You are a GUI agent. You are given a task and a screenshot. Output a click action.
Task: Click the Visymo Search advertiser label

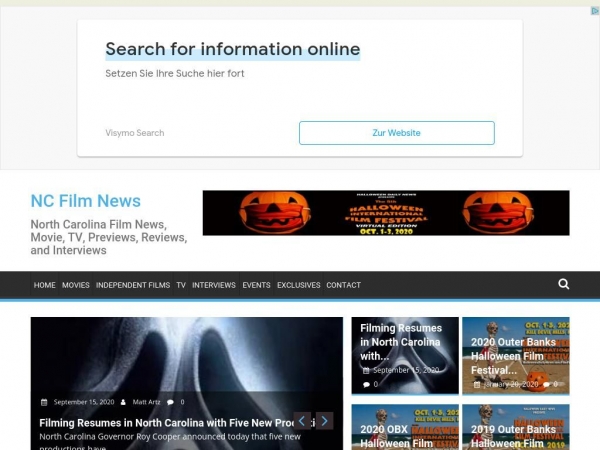click(x=135, y=133)
